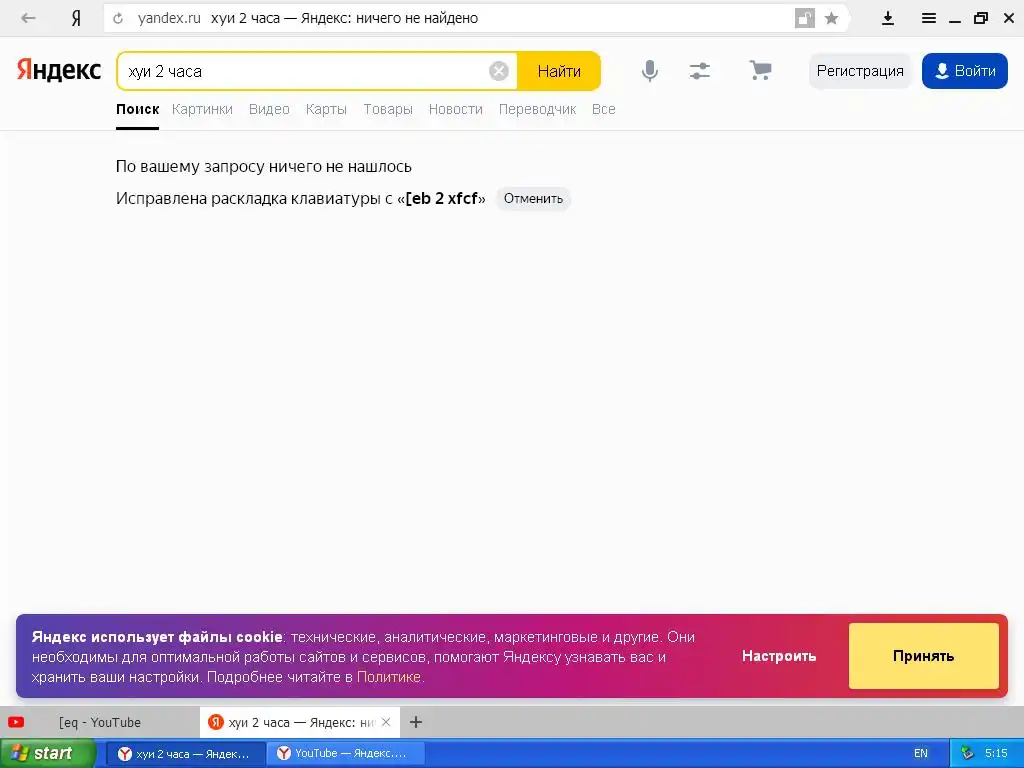The width and height of the screenshot is (1024, 768).
Task: Click the Войти login button
Action: (x=965, y=71)
